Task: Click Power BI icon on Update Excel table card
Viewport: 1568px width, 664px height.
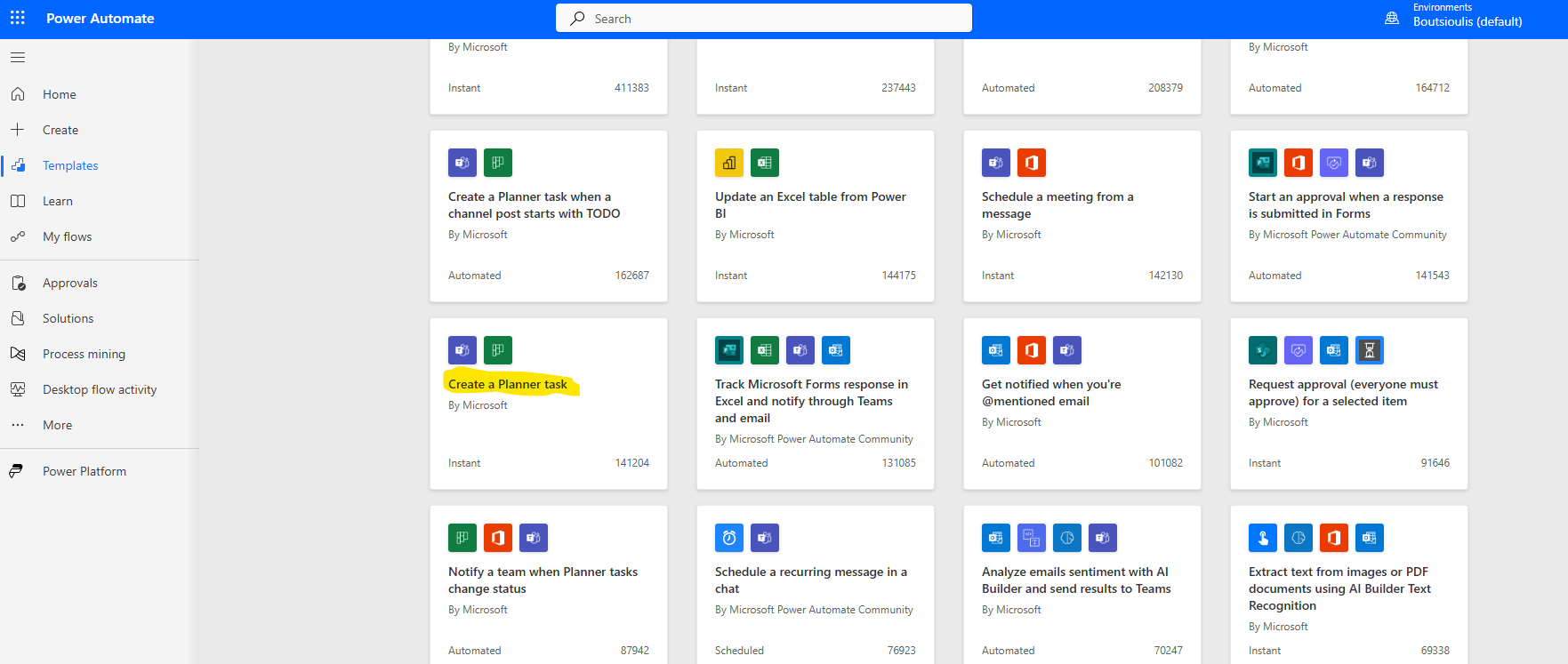Action: 729,163
